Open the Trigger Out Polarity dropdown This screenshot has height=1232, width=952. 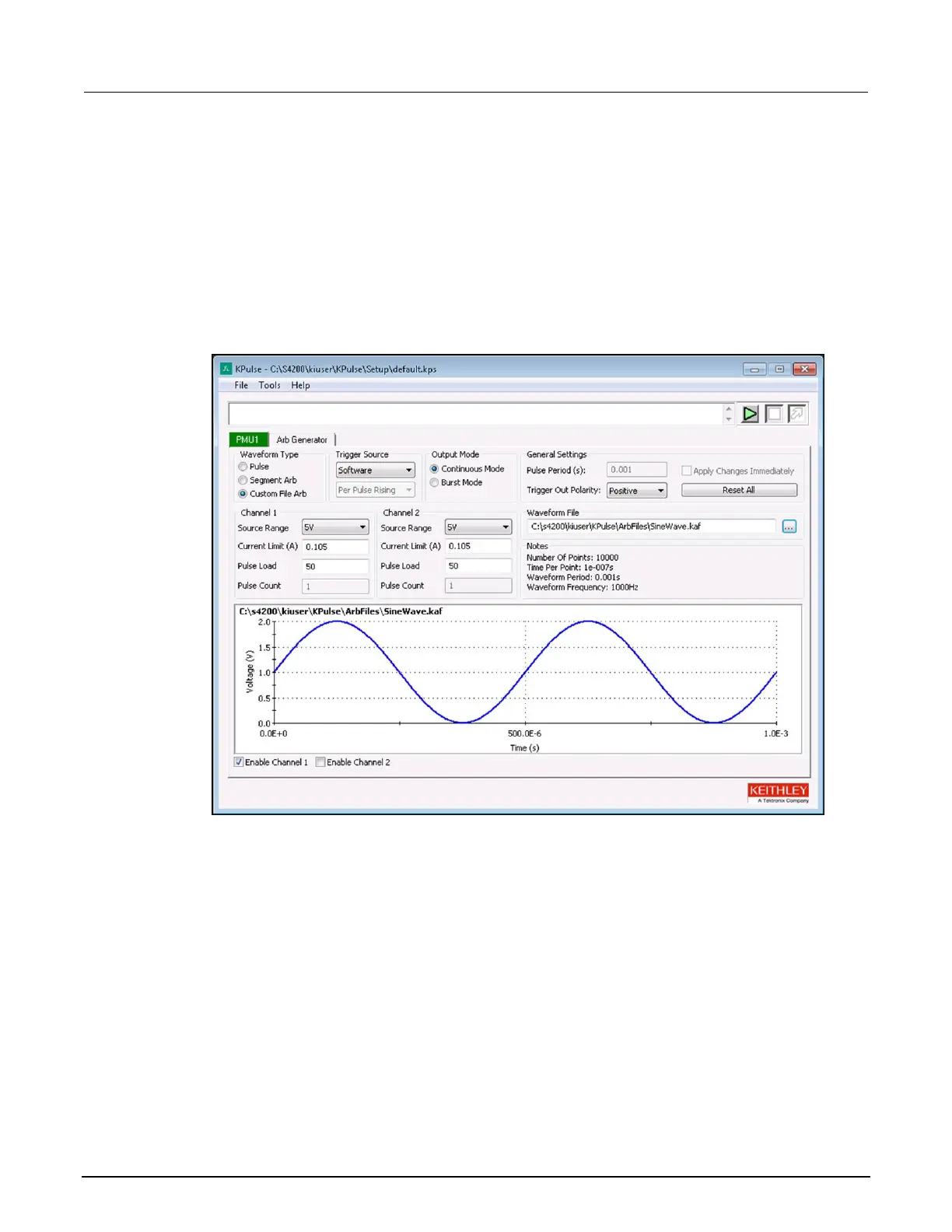[636, 491]
